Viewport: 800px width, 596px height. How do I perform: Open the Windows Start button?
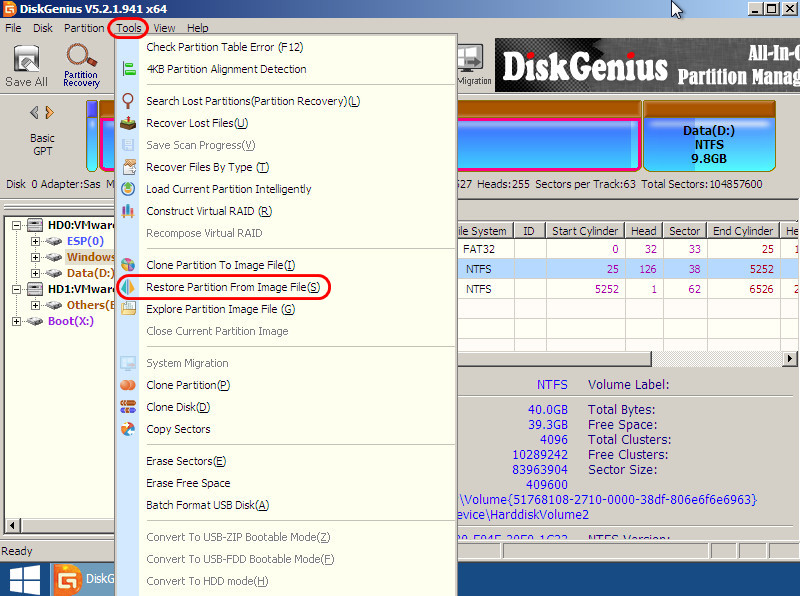coord(25,580)
